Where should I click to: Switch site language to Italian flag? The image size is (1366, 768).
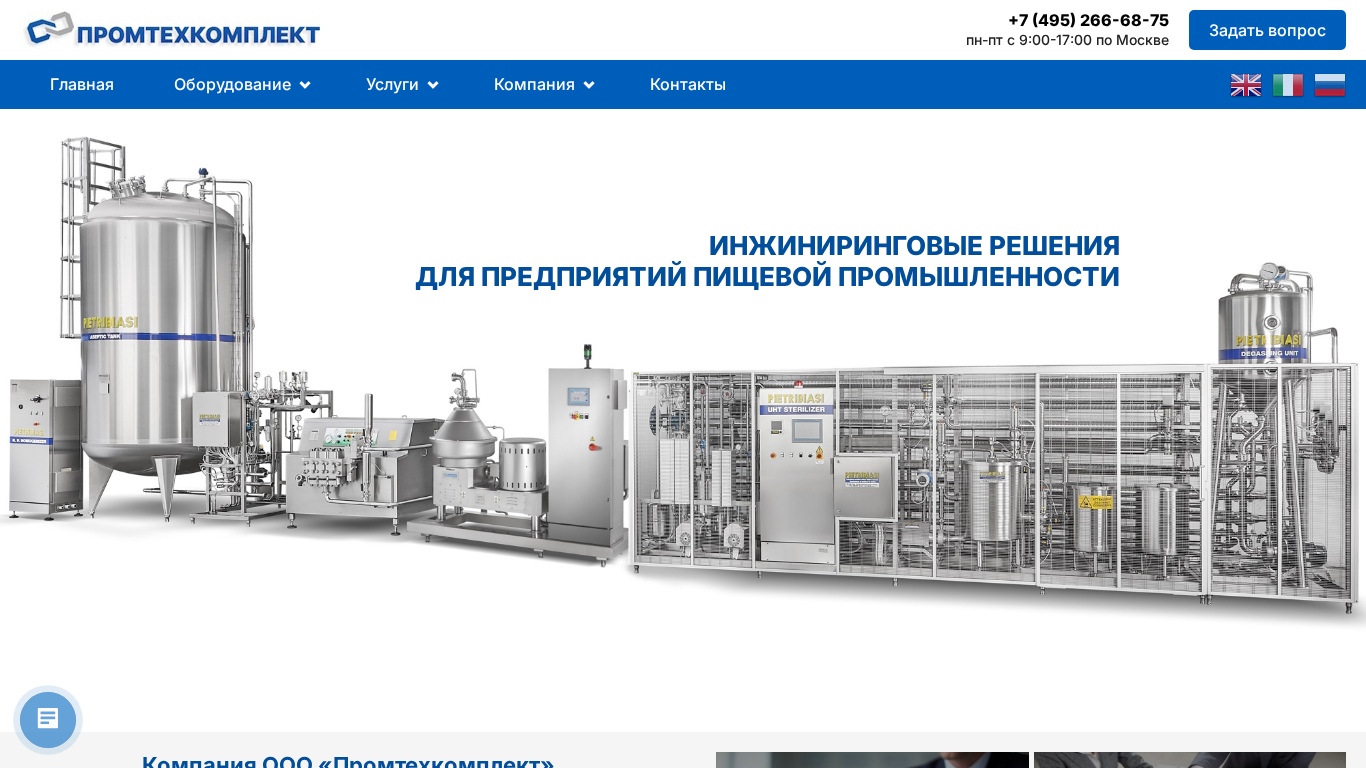(1288, 85)
